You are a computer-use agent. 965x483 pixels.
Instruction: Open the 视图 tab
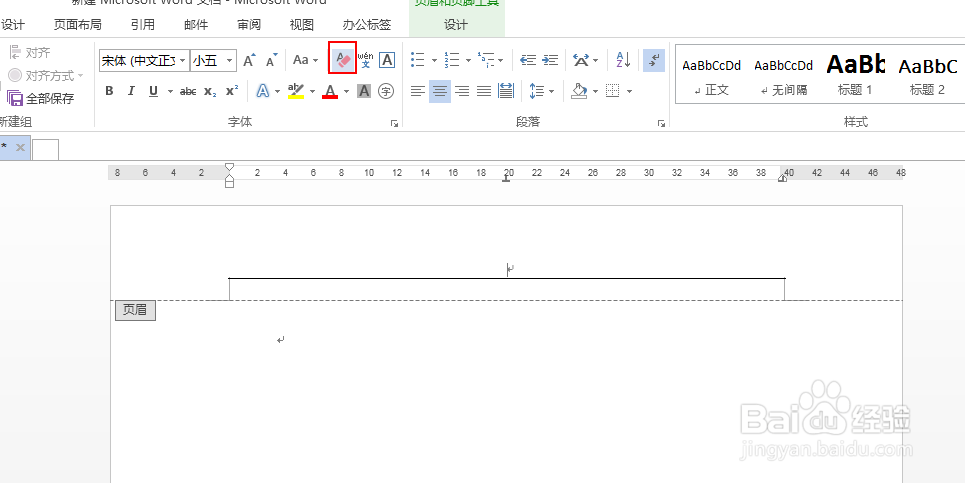point(302,25)
